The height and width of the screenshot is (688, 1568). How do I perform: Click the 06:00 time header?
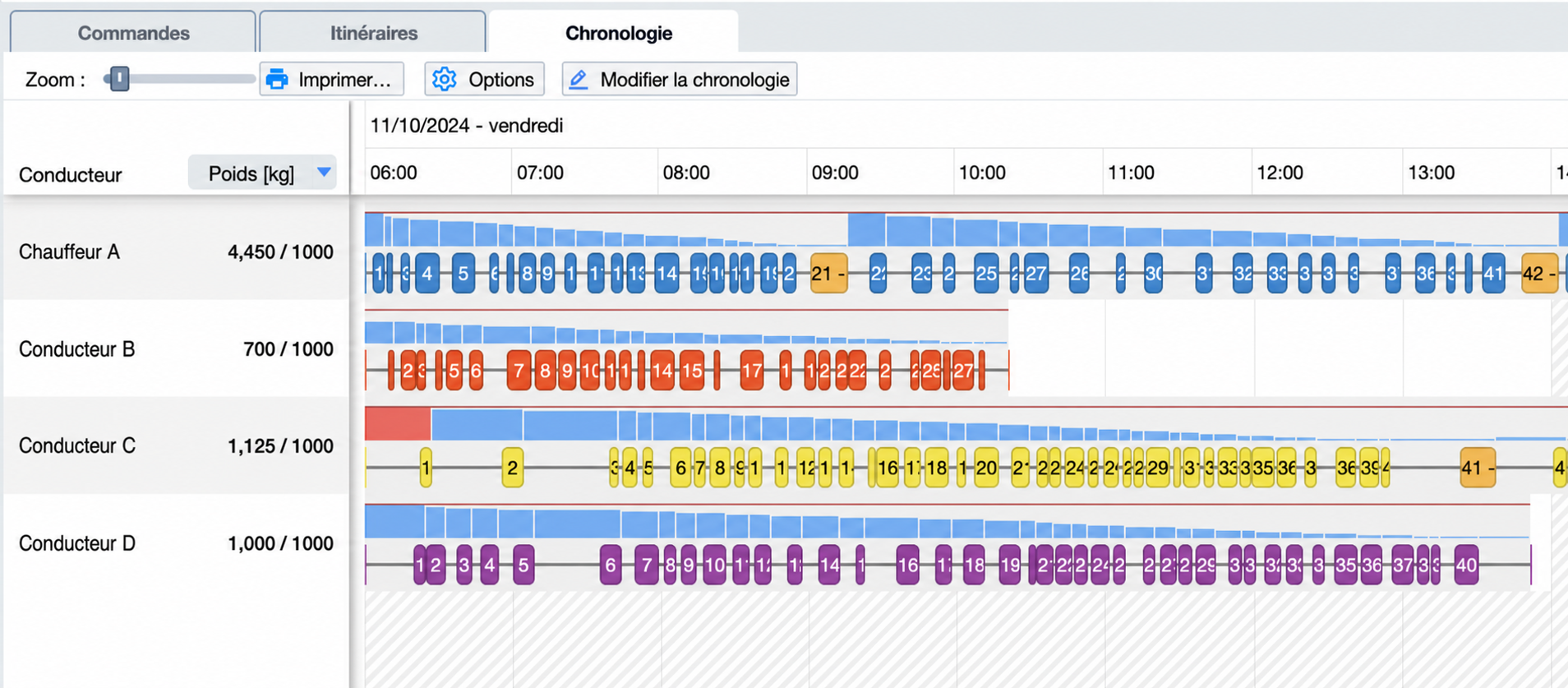pyautogui.click(x=394, y=173)
